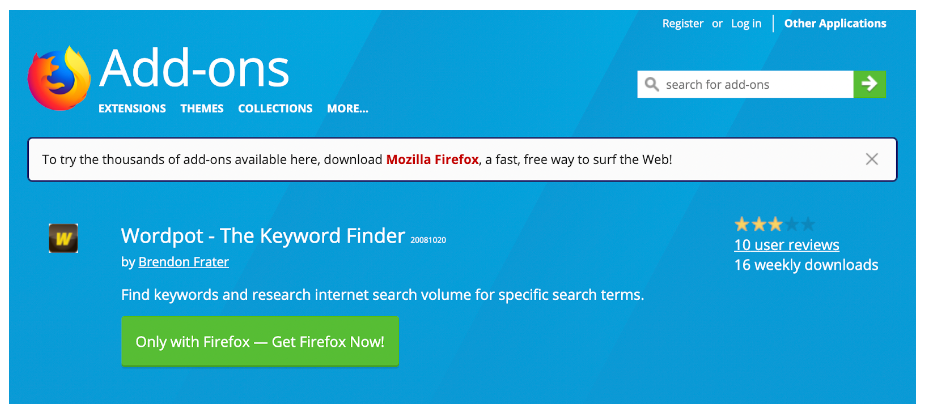Viewport: 925px width, 406px height.
Task: Submit search with green arrow button
Action: pos(869,84)
